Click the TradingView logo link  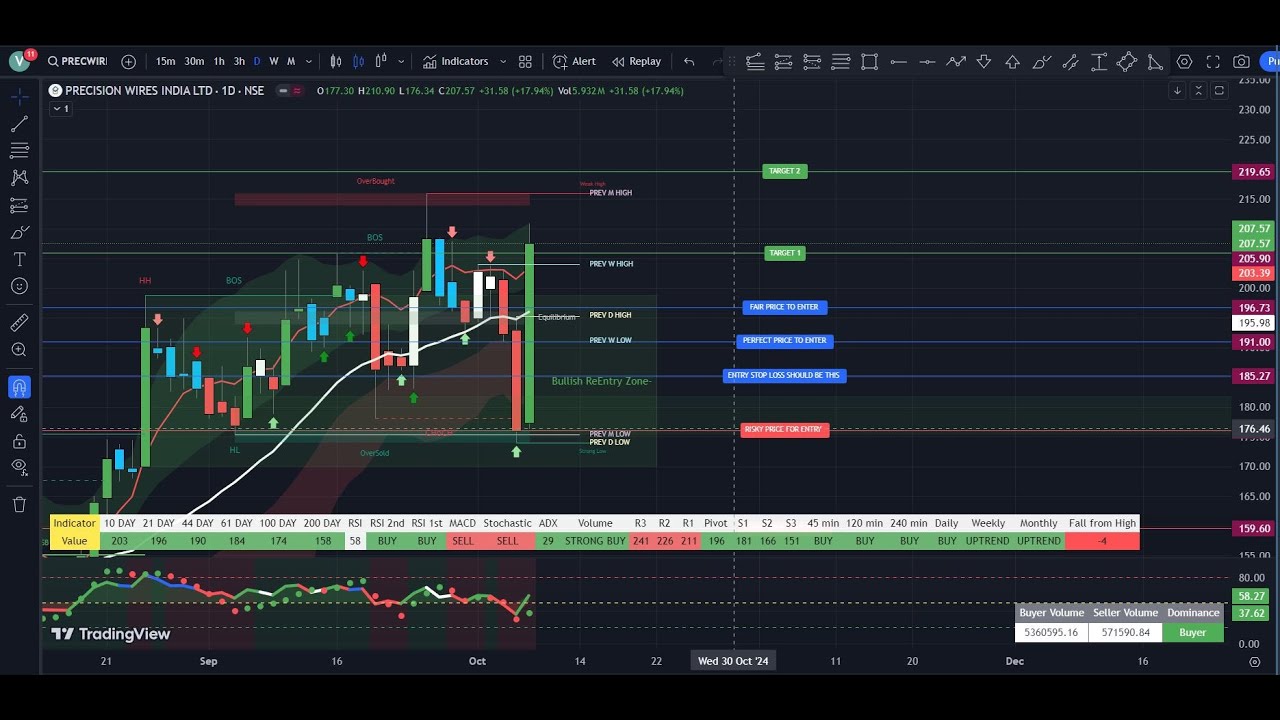pos(111,634)
